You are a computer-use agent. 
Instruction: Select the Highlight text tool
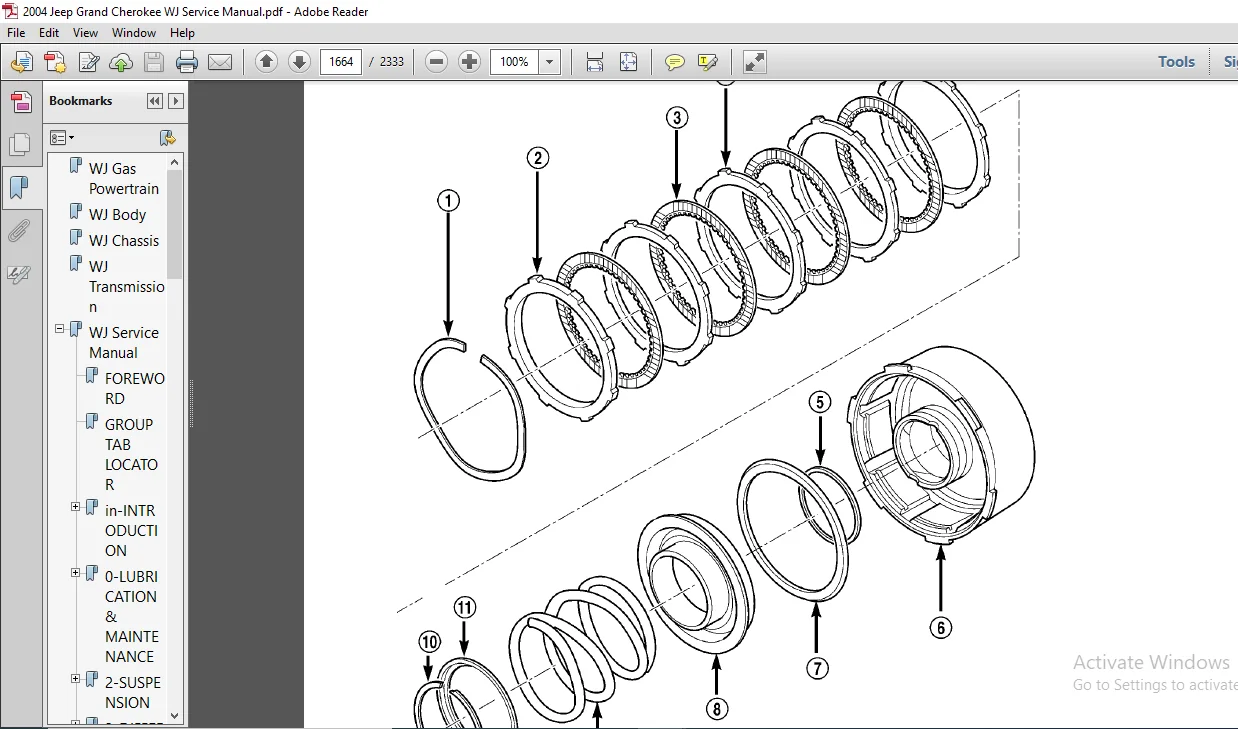click(708, 62)
